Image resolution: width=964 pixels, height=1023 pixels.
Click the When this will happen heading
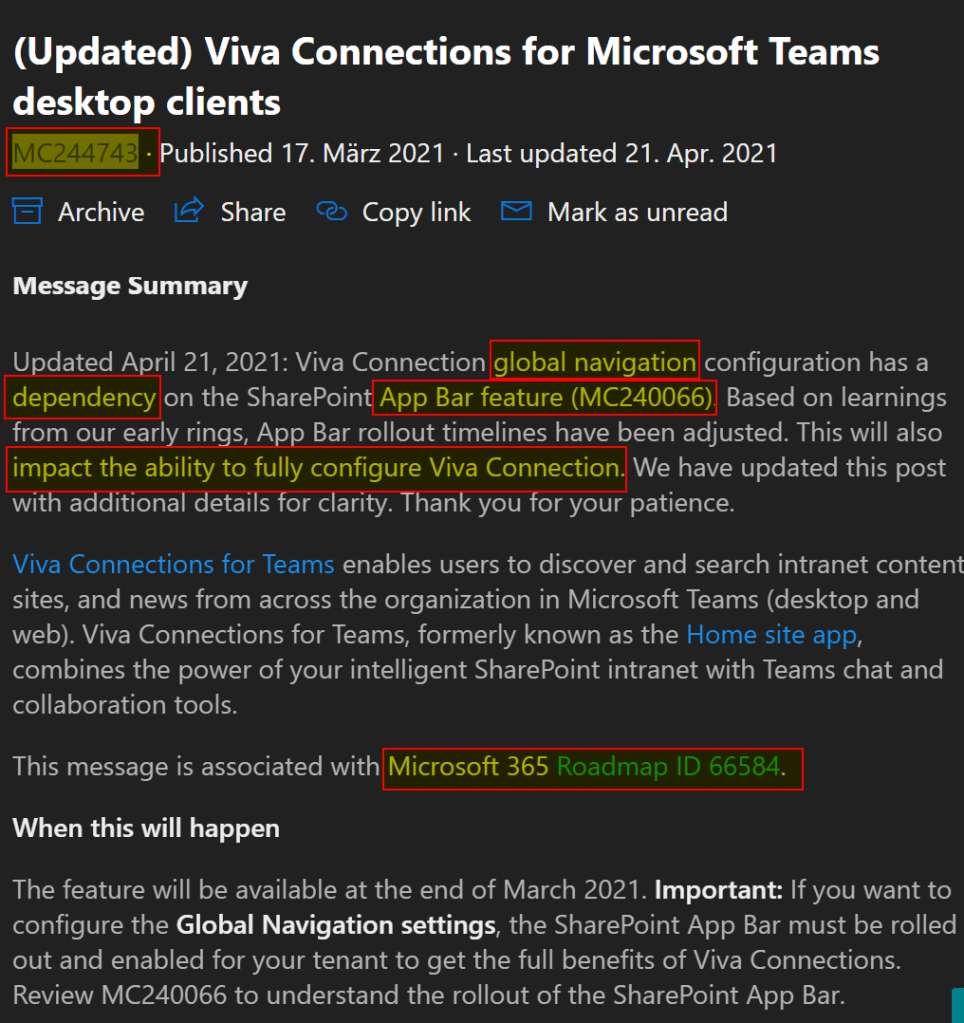[x=146, y=828]
